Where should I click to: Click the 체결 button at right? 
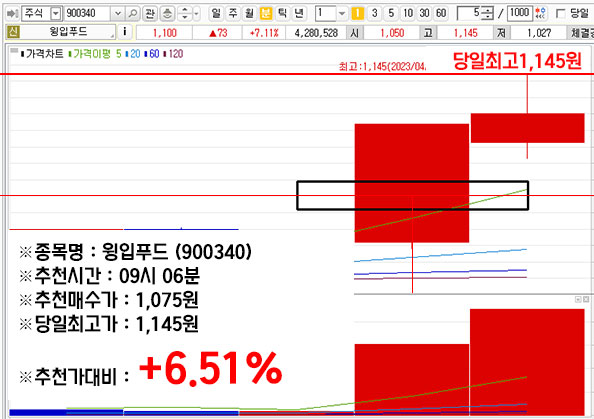coord(582,33)
